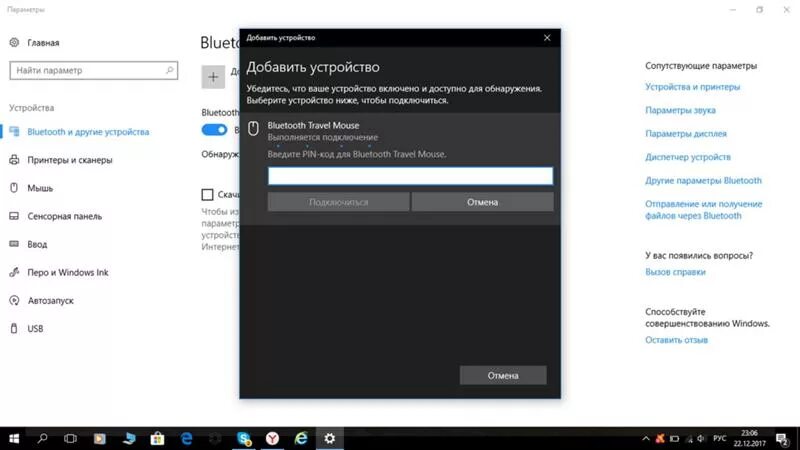Open Перо и Windows Ink section

pos(68,272)
